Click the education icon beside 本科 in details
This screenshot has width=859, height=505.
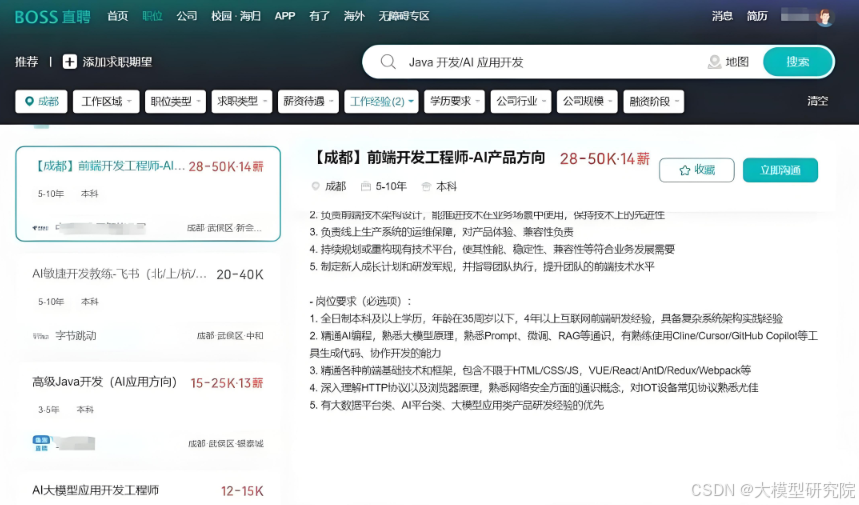click(x=426, y=187)
